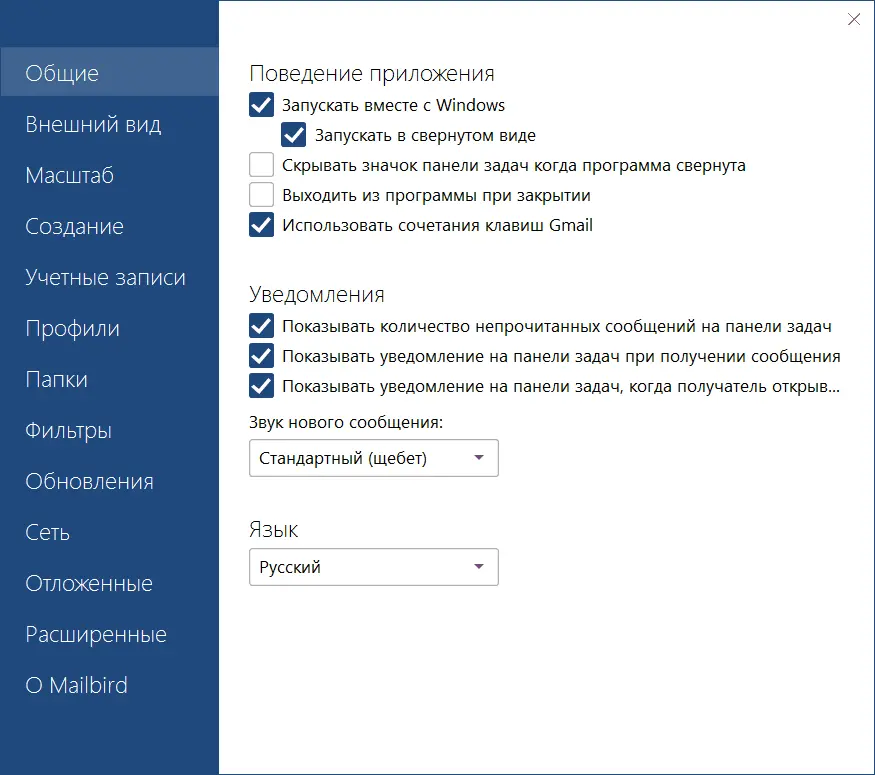Open "Расширенные" settings section

96,635
